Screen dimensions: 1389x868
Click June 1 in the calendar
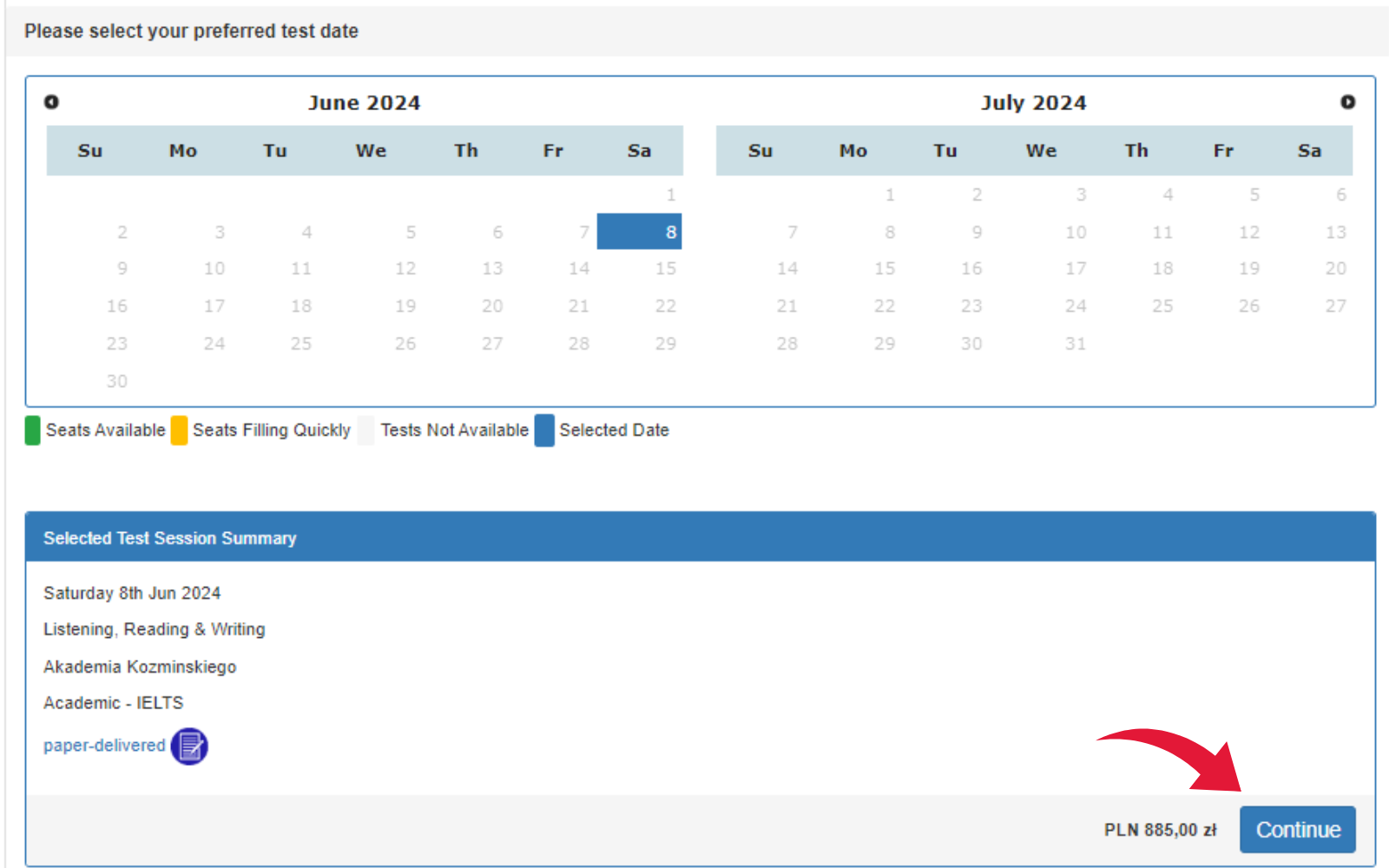pos(670,195)
